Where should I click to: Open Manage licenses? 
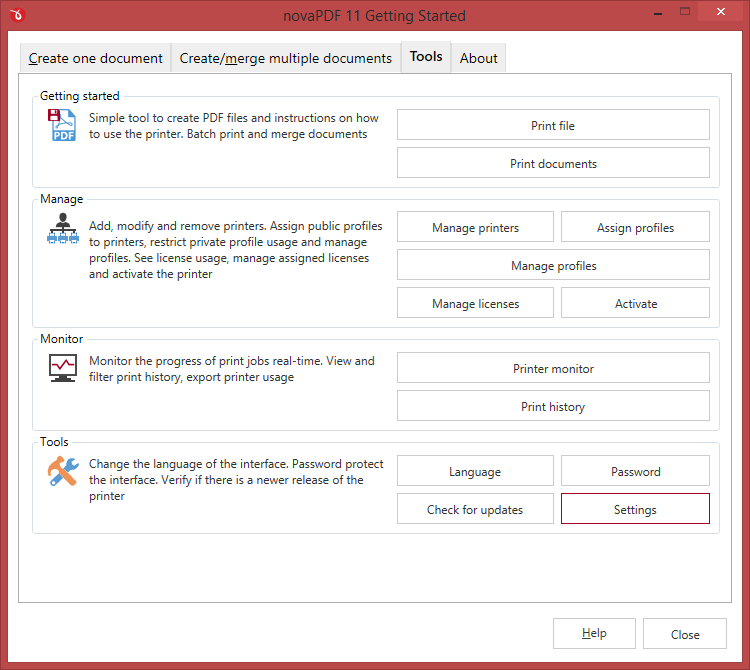tap(475, 303)
